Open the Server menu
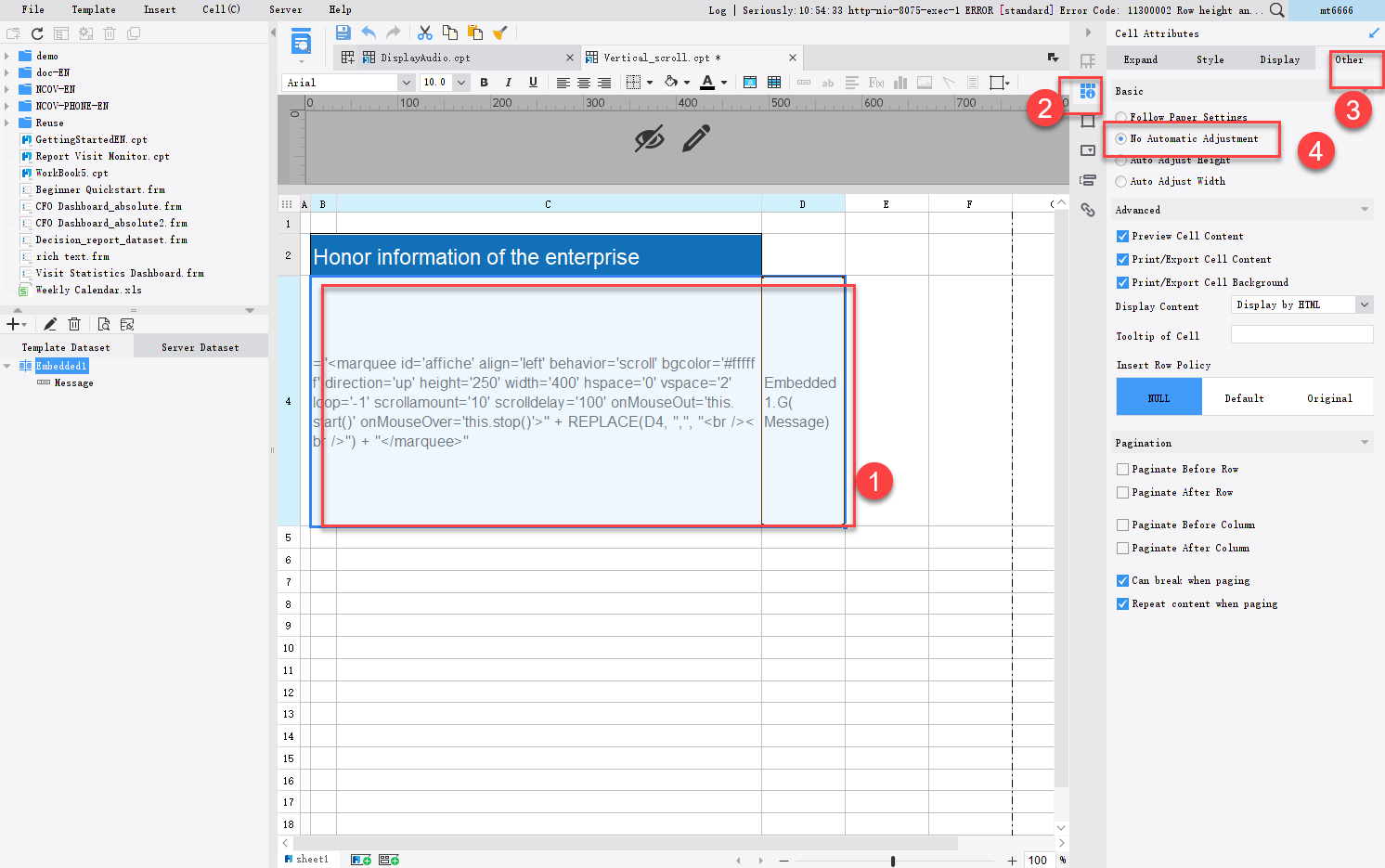 click(285, 9)
